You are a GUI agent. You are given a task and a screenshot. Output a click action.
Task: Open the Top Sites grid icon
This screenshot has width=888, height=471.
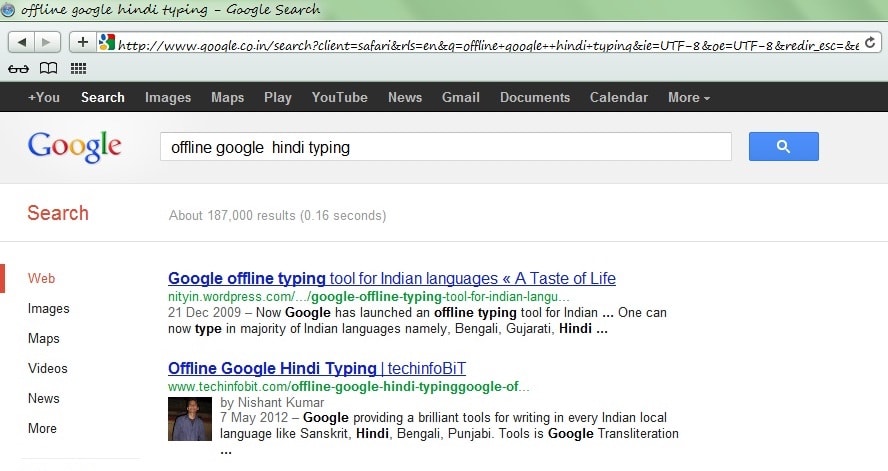78,69
